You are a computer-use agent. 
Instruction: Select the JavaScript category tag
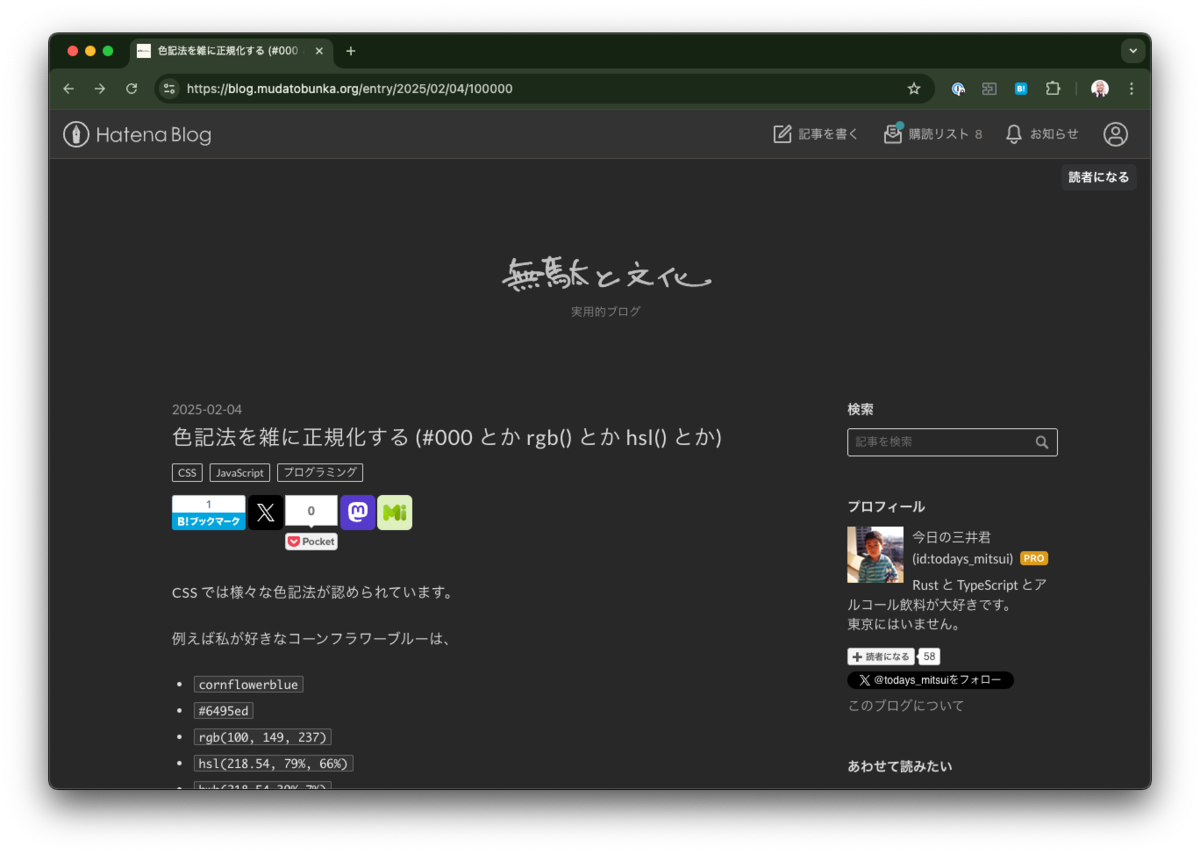click(240, 472)
